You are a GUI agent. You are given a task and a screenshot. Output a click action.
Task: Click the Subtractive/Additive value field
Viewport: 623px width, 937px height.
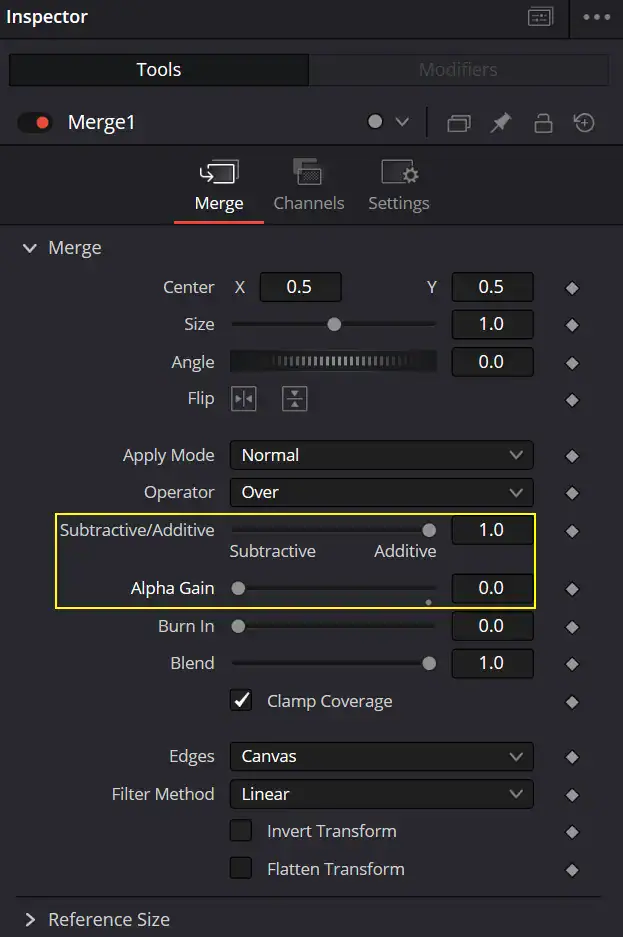(x=492, y=530)
